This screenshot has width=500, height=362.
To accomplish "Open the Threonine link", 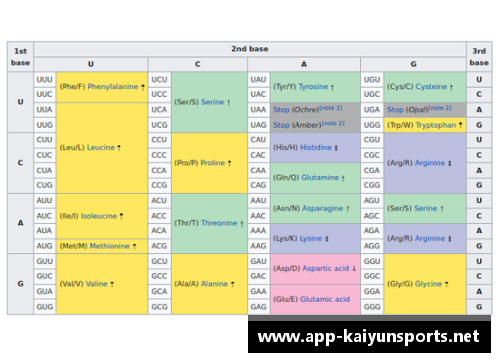I will pos(219,223).
